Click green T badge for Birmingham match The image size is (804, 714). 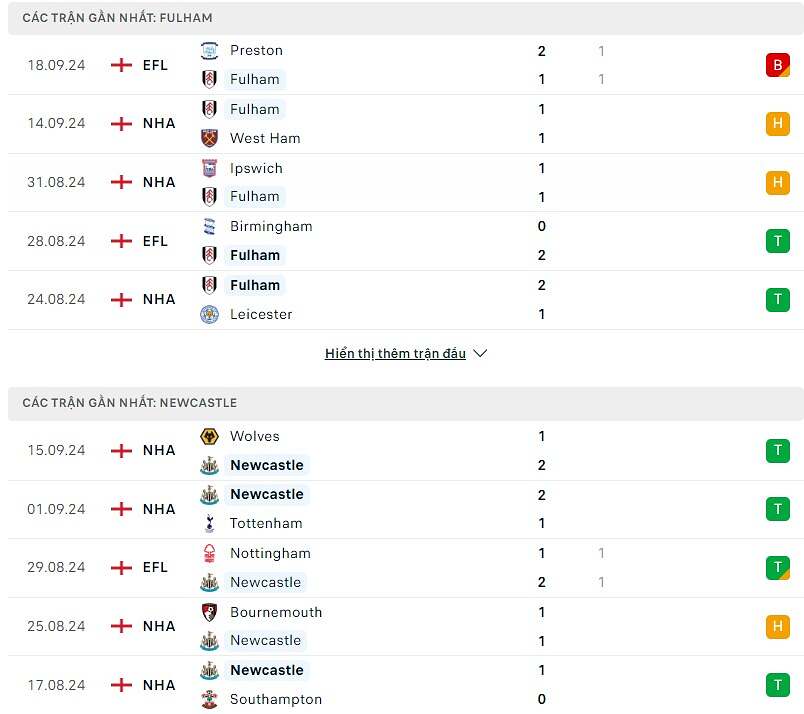(x=777, y=241)
